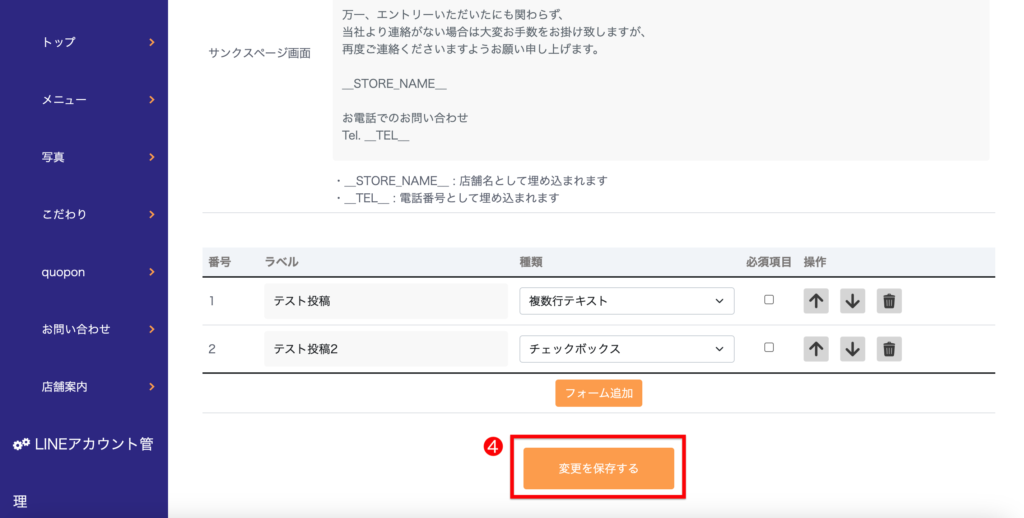Screen dimensions: 1024x518
Task: Click the テスト投稿 label input field
Action: click(x=385, y=301)
